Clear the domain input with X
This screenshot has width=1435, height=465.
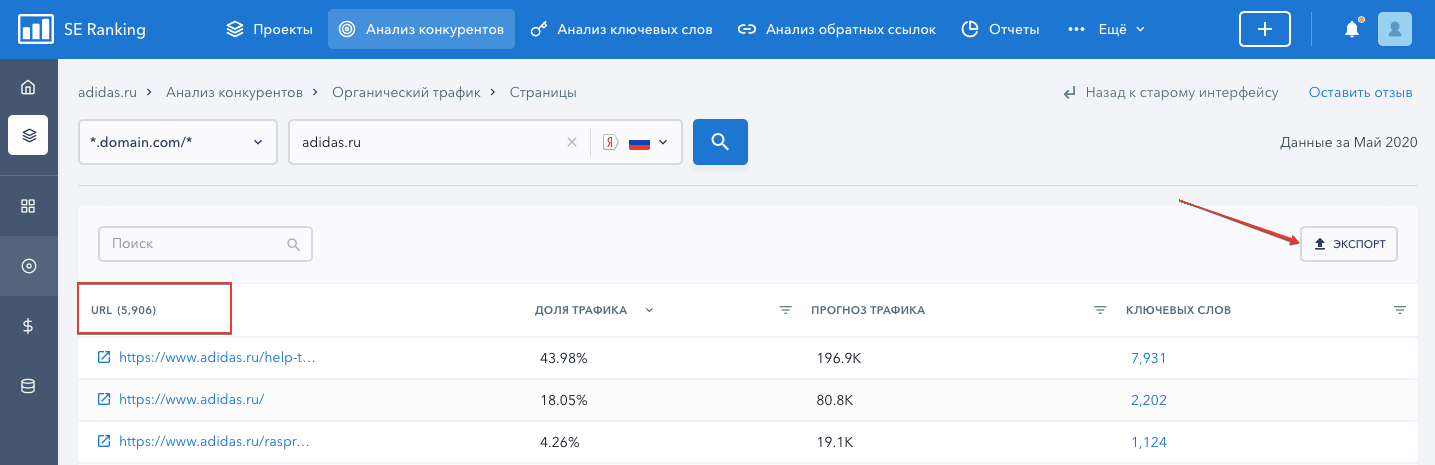572,142
